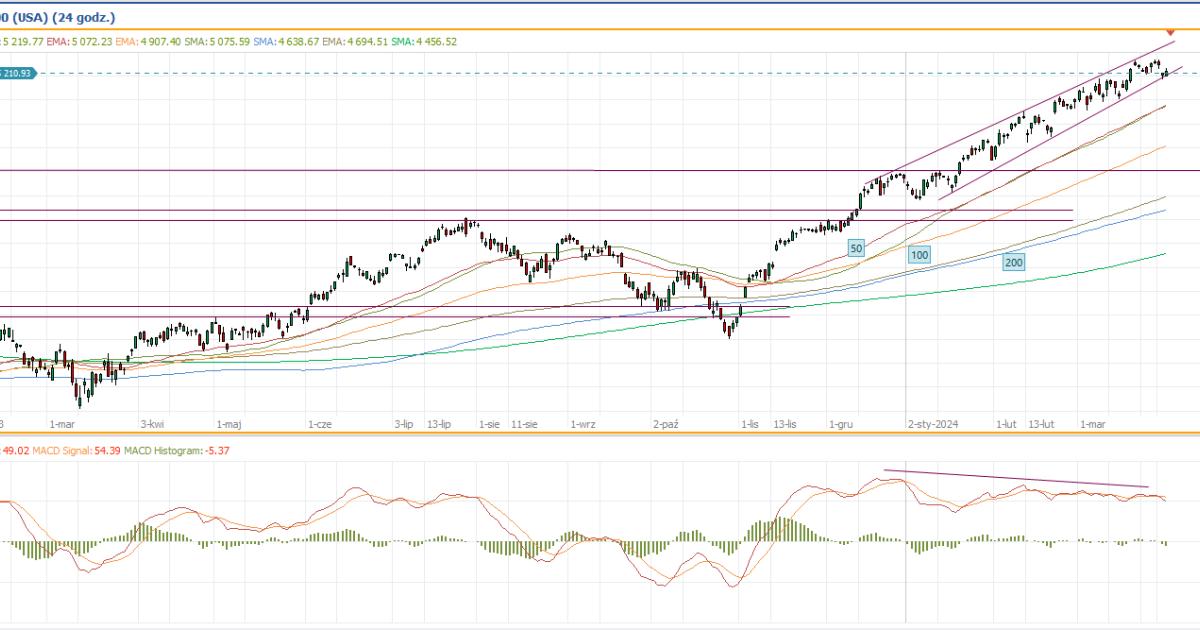
Task: Select the purple divergence trendline on MACD panel
Action: click(x=1015, y=478)
